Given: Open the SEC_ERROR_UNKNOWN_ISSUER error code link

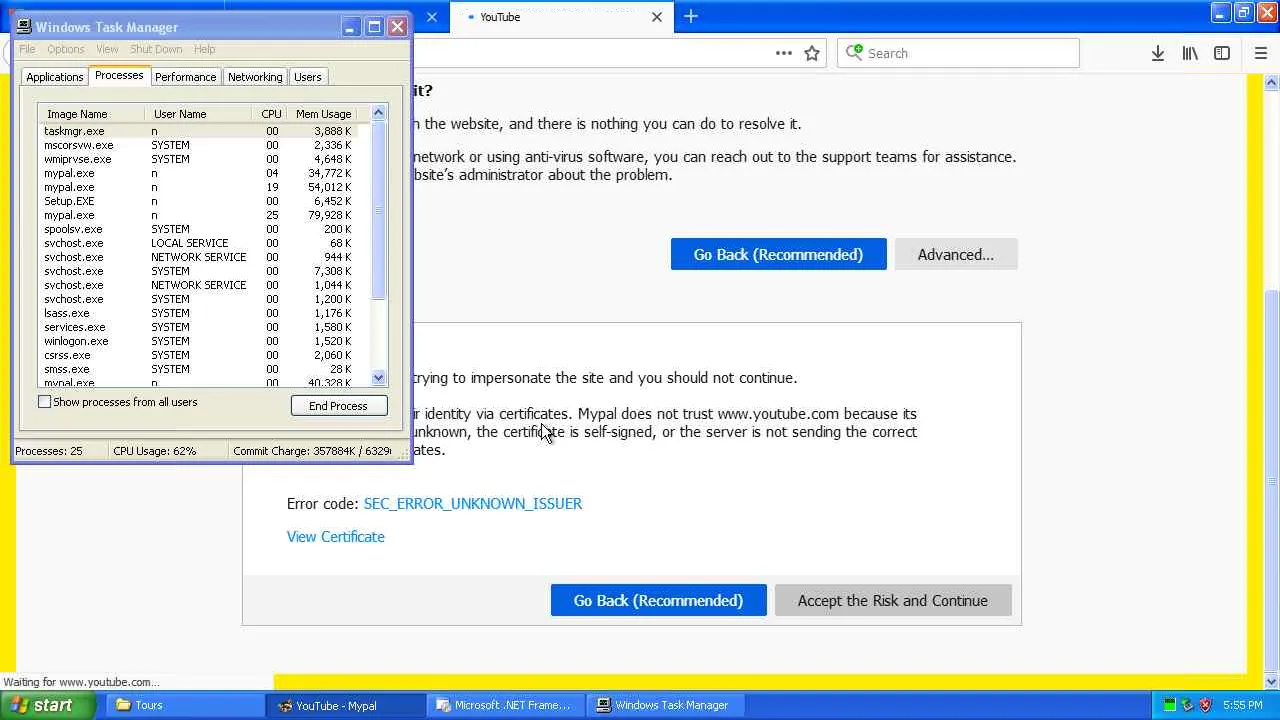Looking at the screenshot, I should click(x=472, y=503).
